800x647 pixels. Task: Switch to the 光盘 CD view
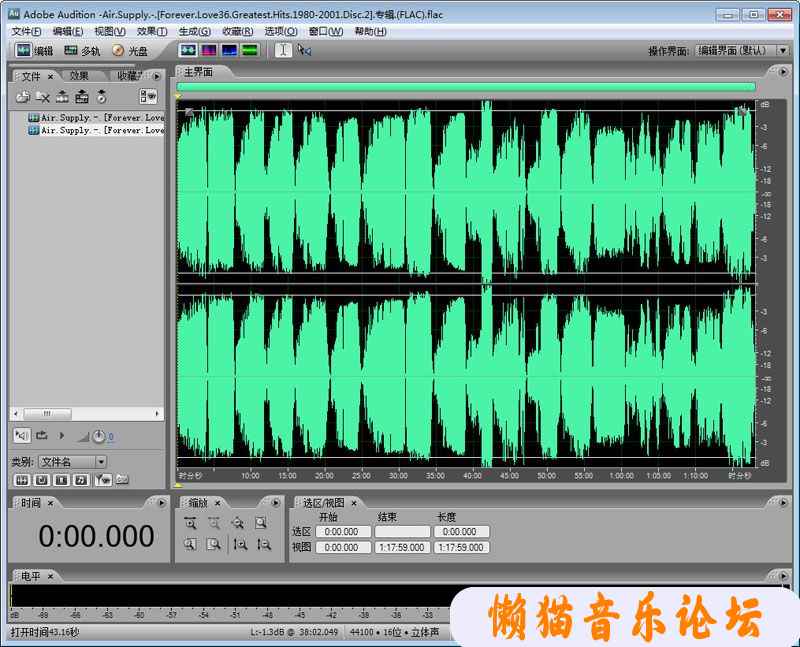click(x=130, y=51)
